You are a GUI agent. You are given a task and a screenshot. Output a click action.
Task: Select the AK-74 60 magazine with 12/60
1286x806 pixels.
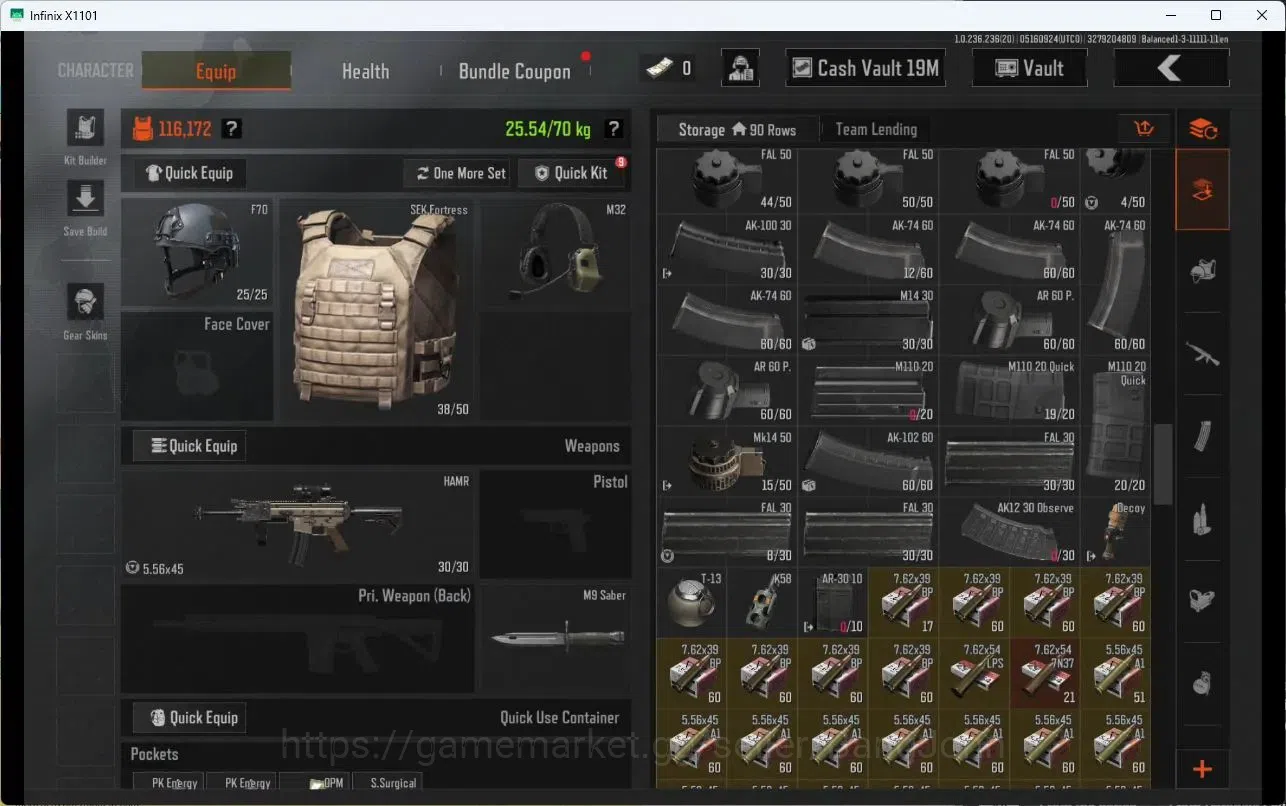click(x=868, y=249)
